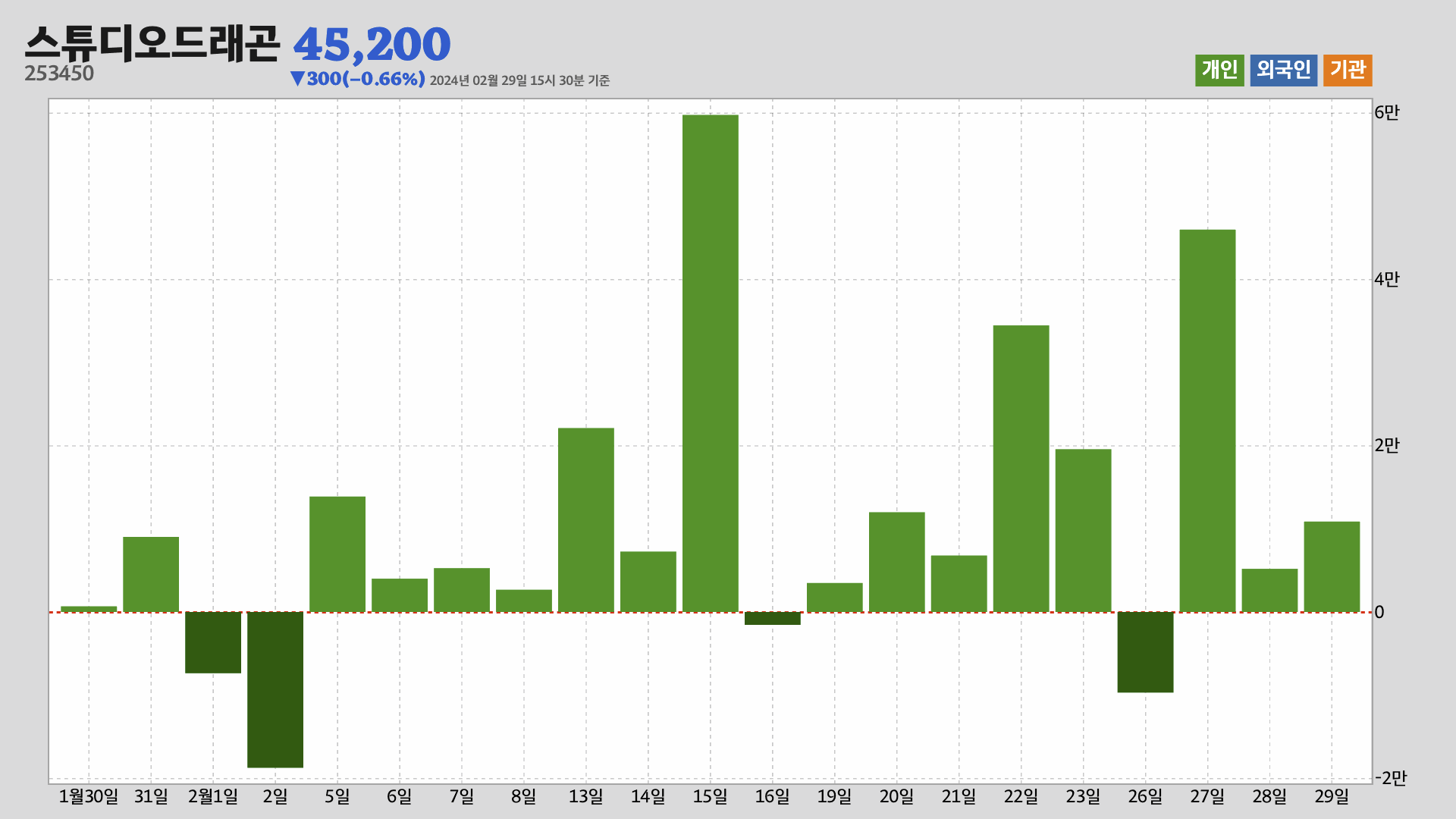Click the bar for 21일

(x=959, y=584)
